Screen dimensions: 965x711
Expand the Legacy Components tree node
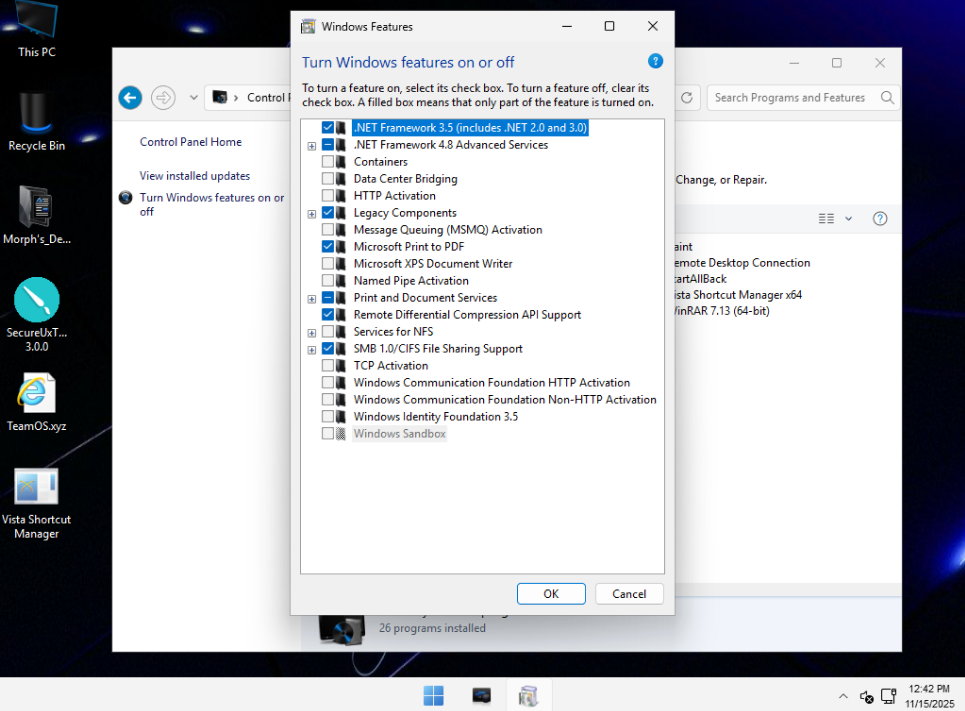point(312,214)
